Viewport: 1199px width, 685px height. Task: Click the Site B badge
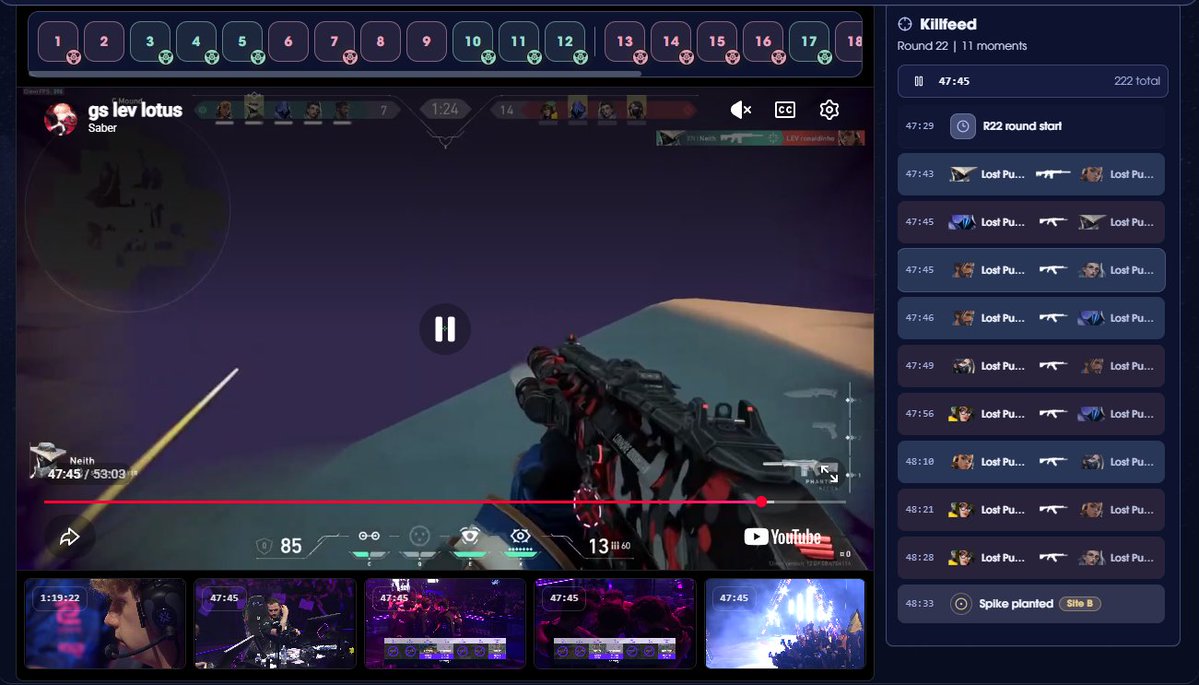tap(1079, 603)
